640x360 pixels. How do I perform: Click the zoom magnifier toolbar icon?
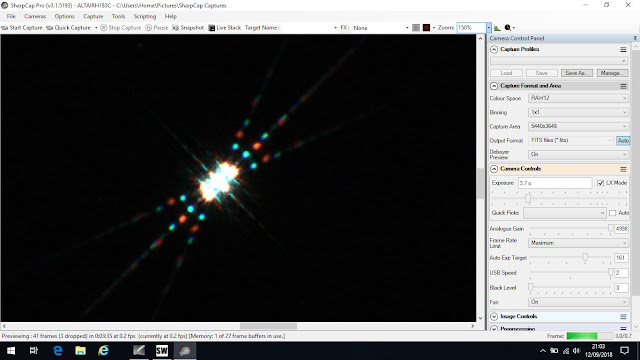pos(508,28)
